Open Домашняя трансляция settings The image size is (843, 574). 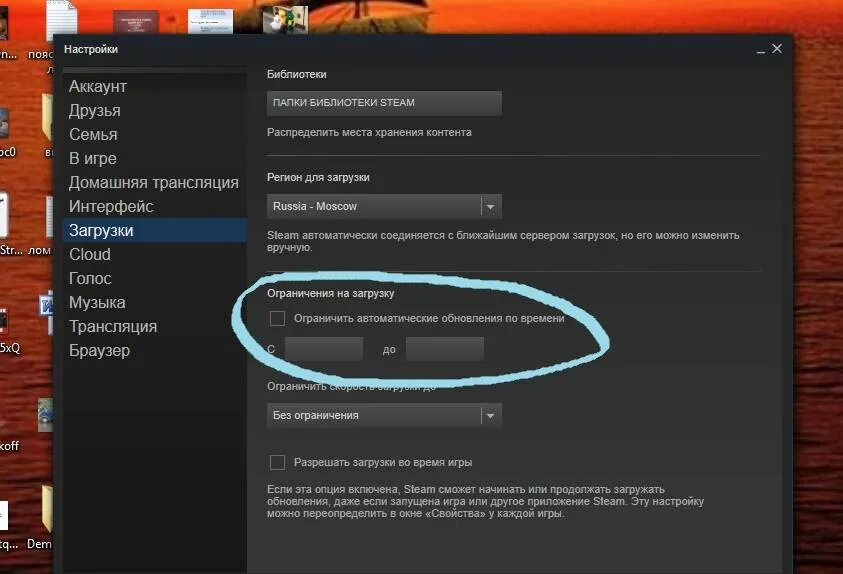[154, 183]
